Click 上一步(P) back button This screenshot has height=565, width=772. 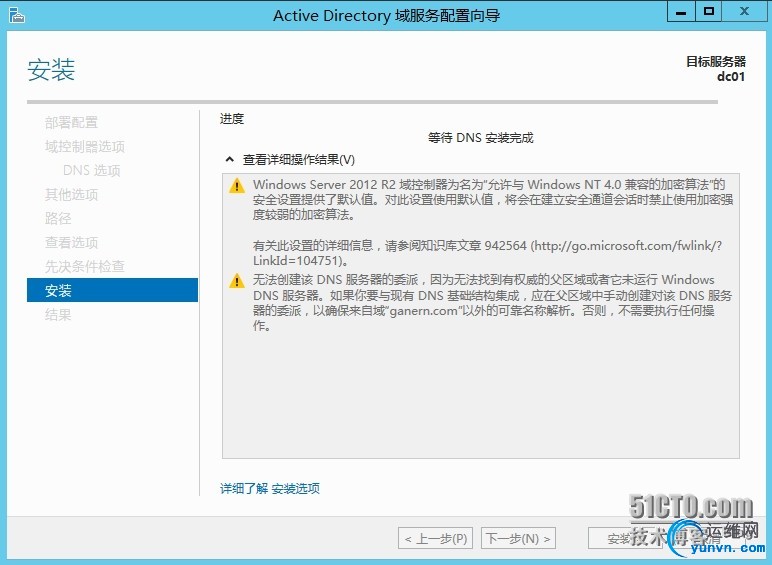(435, 538)
